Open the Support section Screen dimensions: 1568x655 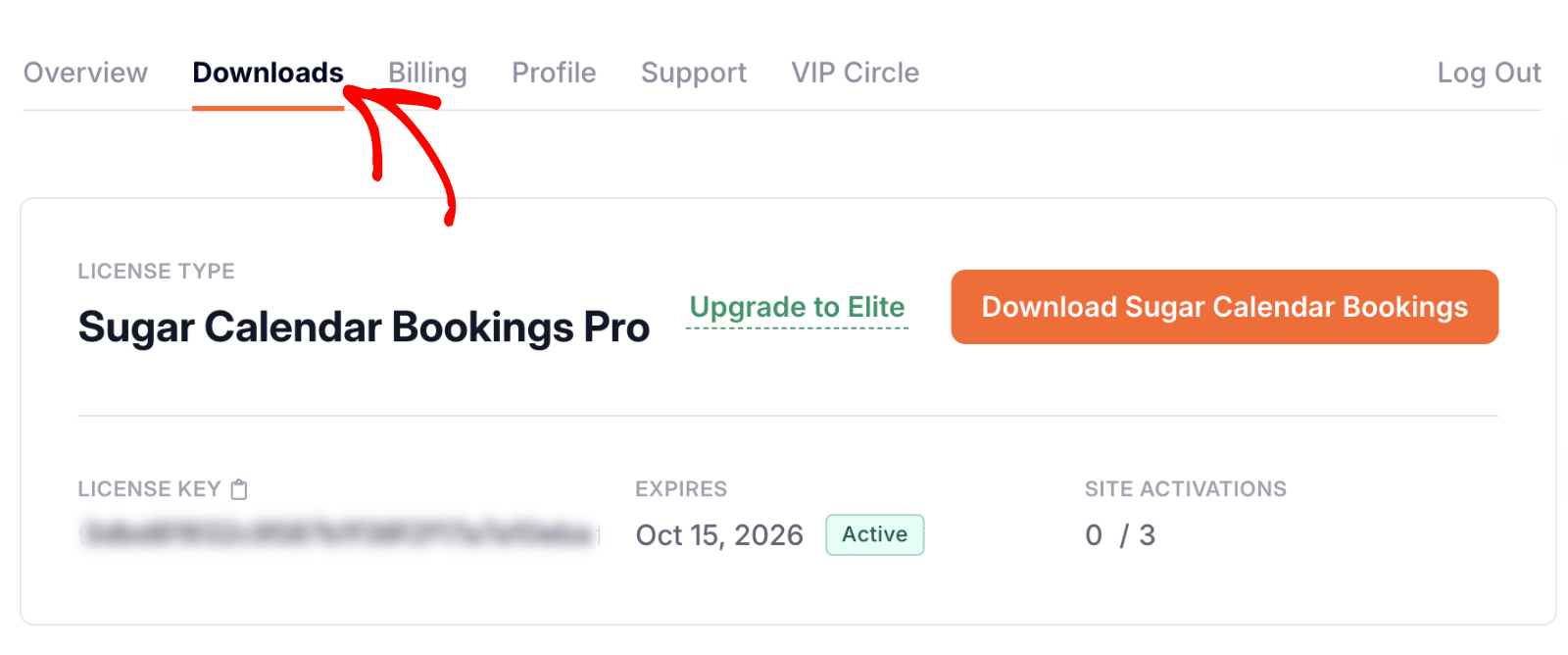pyautogui.click(x=694, y=73)
